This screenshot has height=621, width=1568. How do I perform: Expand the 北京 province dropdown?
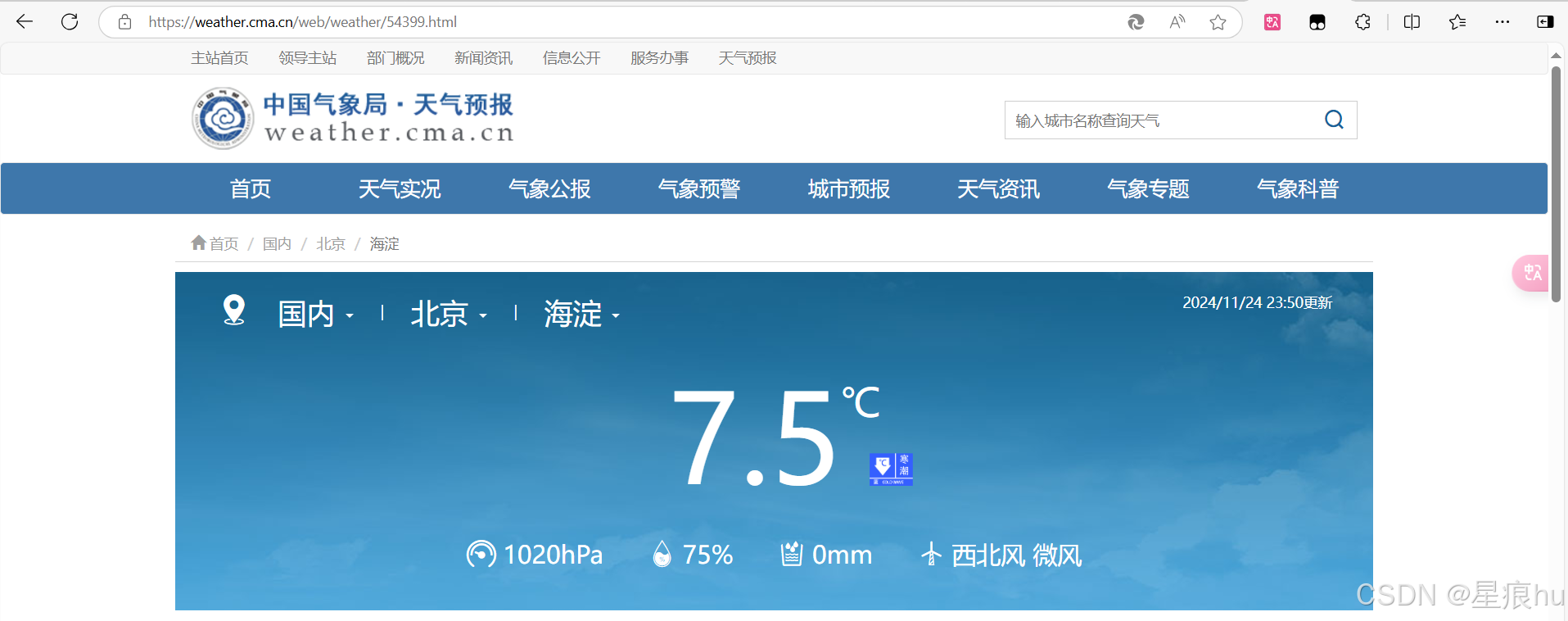[x=449, y=315]
